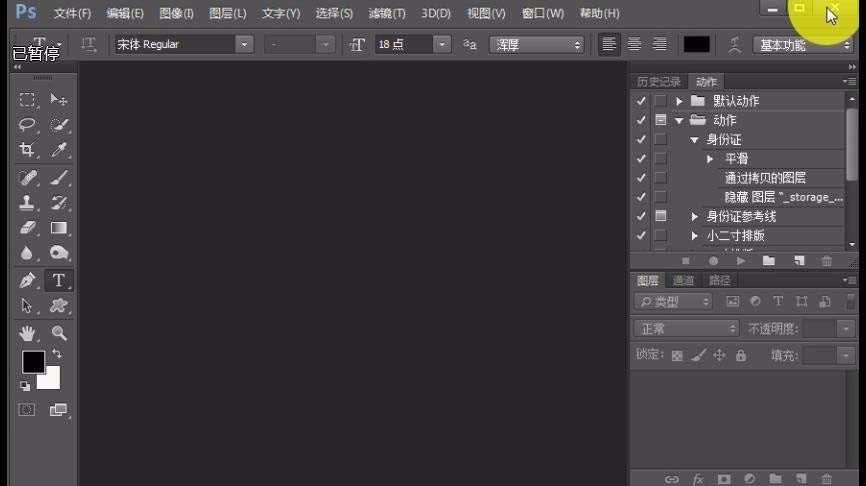
Task: Switch to the 历史记录 tab
Action: click(x=658, y=82)
